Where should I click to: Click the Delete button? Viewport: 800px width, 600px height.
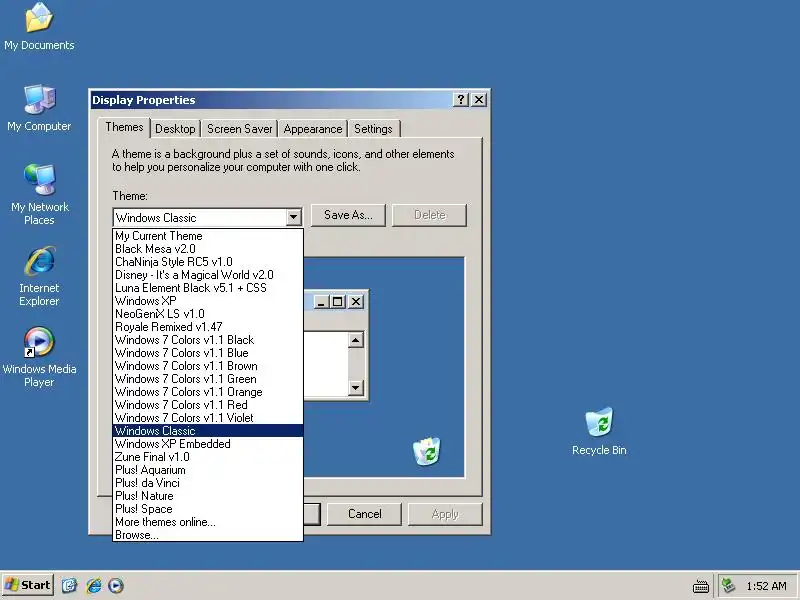point(429,215)
